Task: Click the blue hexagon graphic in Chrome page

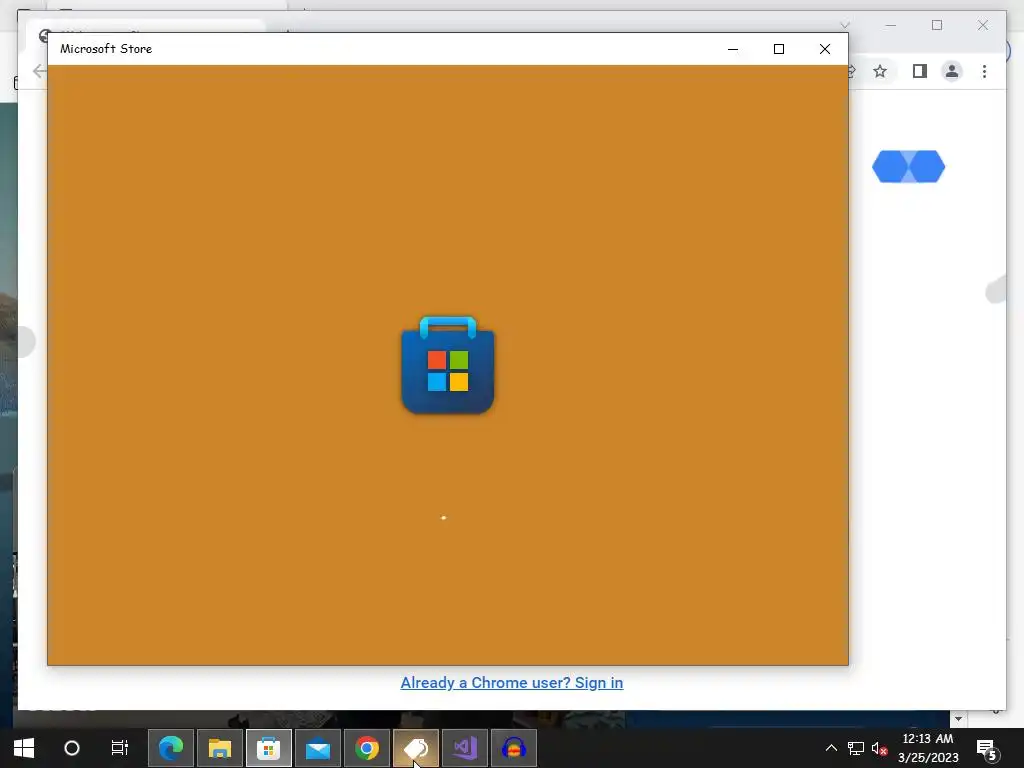Action: [908, 167]
